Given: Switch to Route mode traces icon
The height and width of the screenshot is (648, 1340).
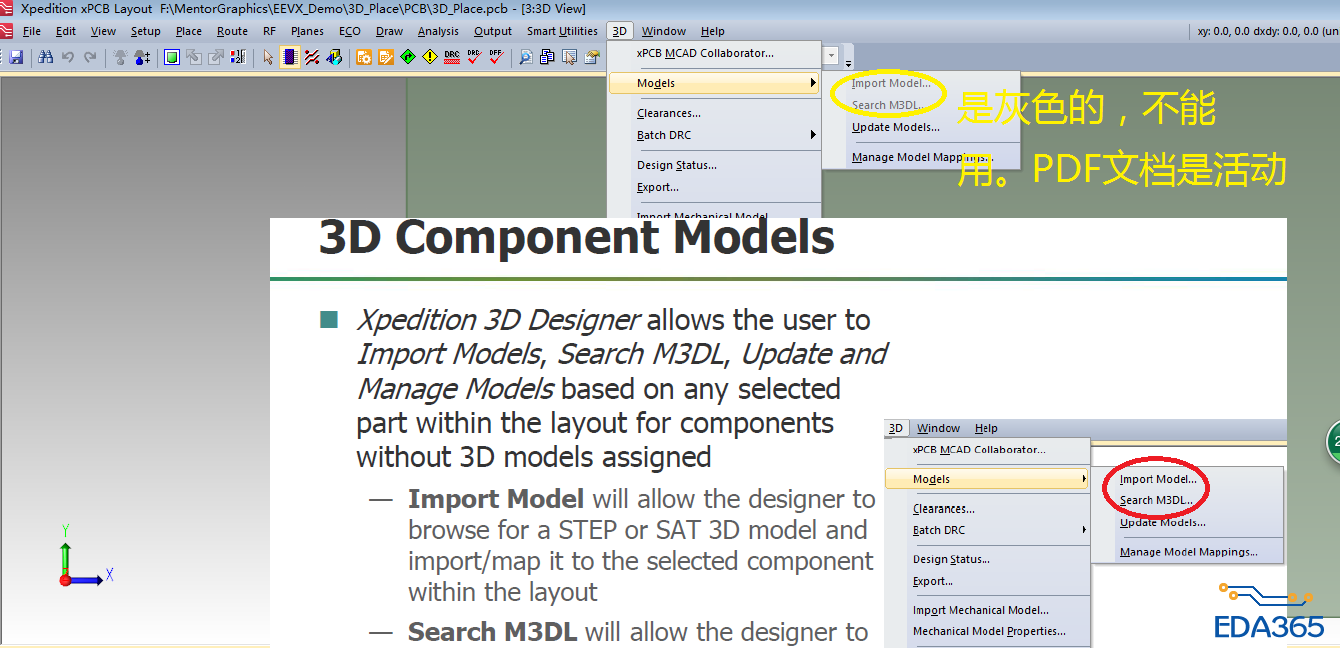Looking at the screenshot, I should coord(312,57).
